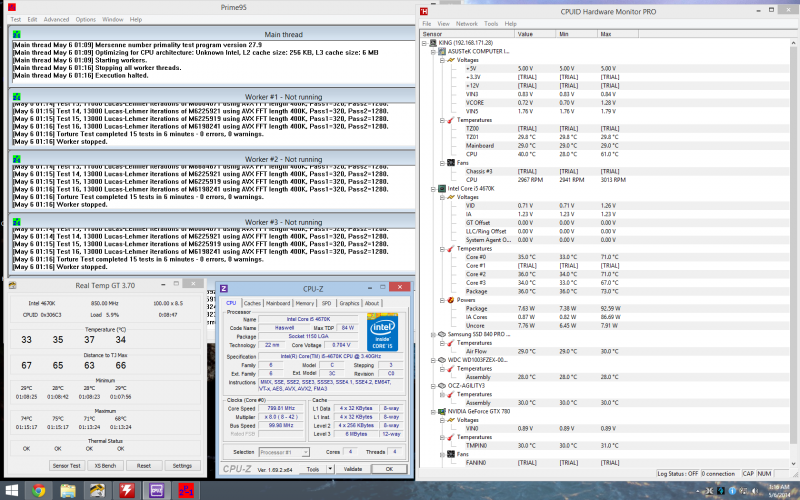Click the red lightning bolt taskbar icon

coord(127,490)
